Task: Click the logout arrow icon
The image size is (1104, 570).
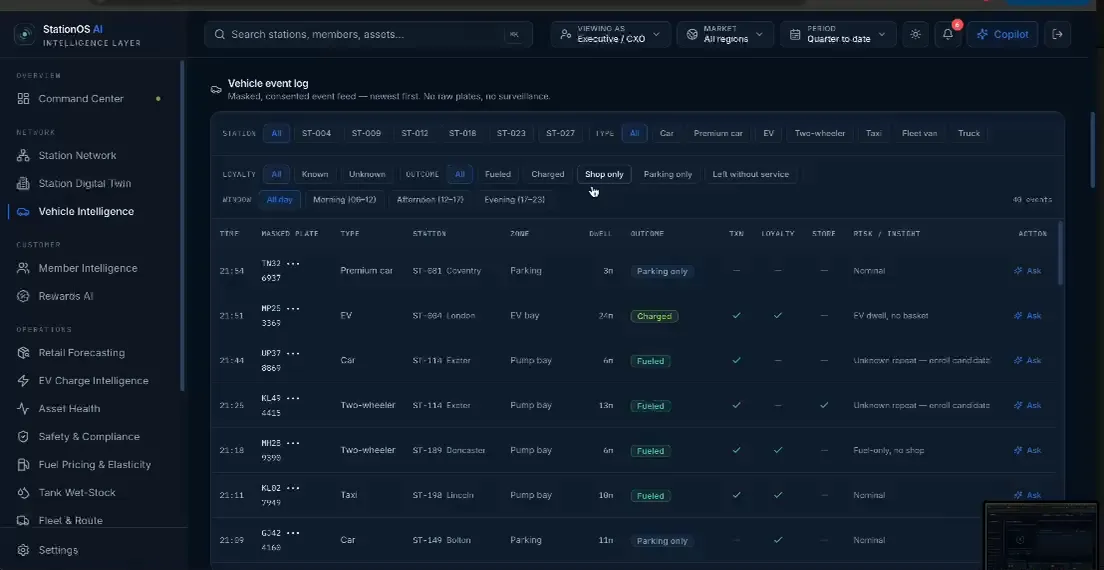Action: tap(1057, 34)
